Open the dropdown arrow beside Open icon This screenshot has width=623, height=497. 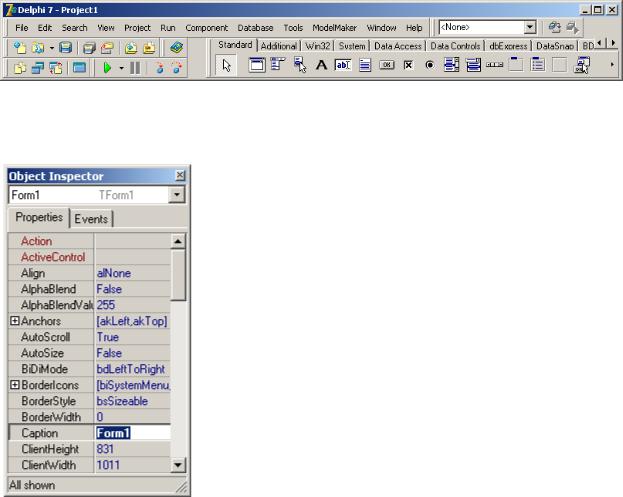click(52, 48)
